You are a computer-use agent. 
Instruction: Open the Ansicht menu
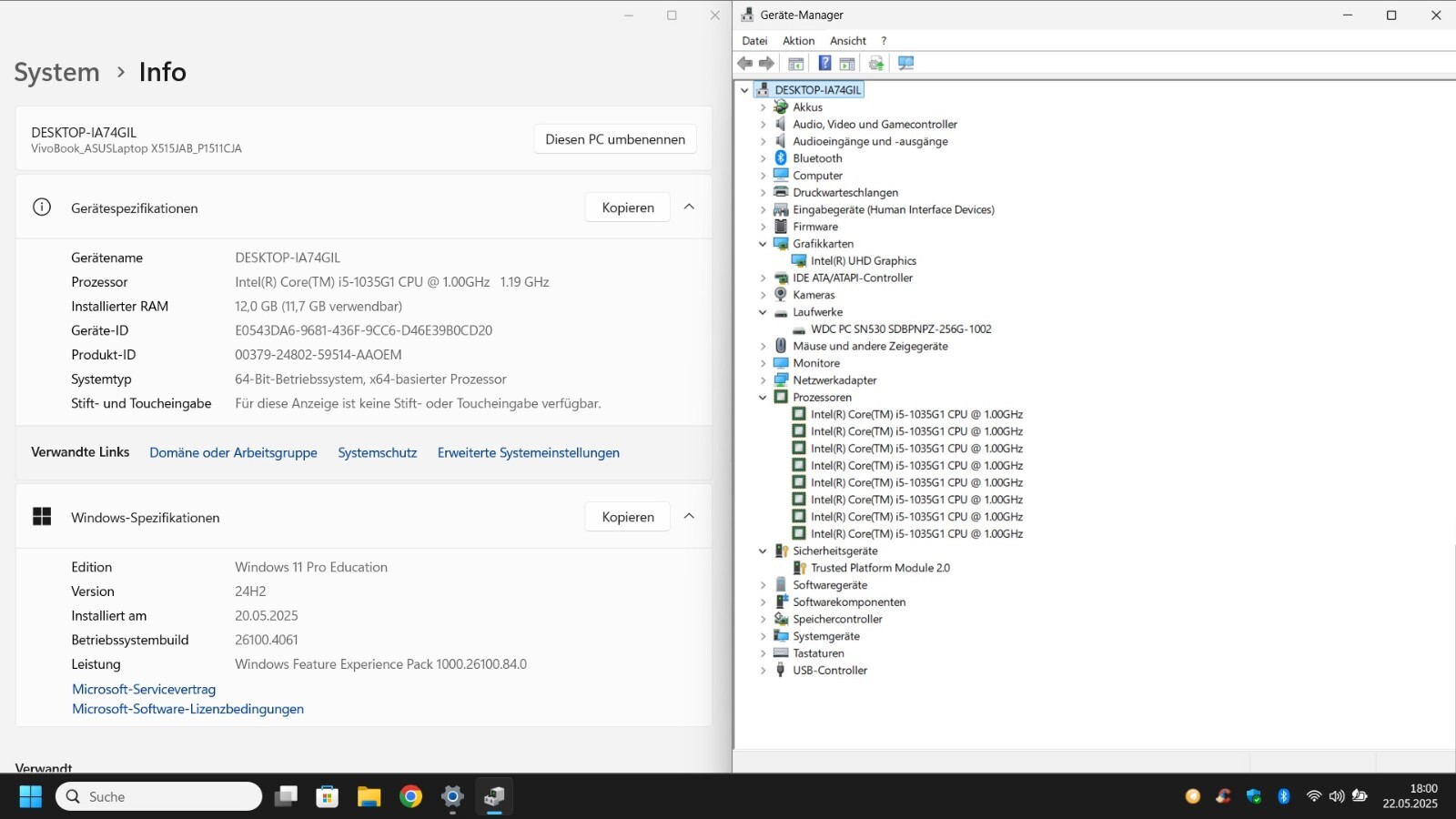[847, 41]
